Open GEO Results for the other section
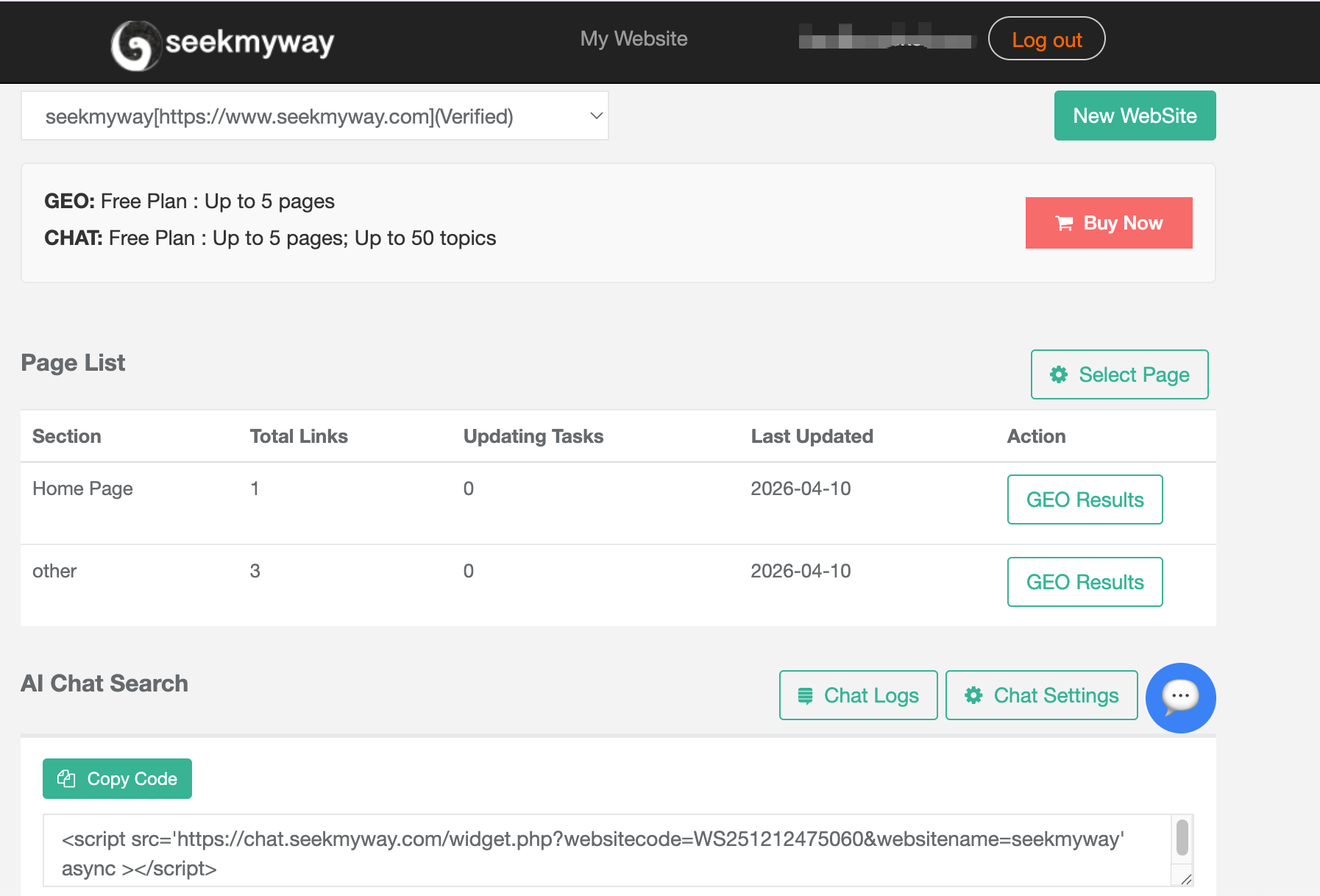The height and width of the screenshot is (896, 1320). (x=1085, y=582)
